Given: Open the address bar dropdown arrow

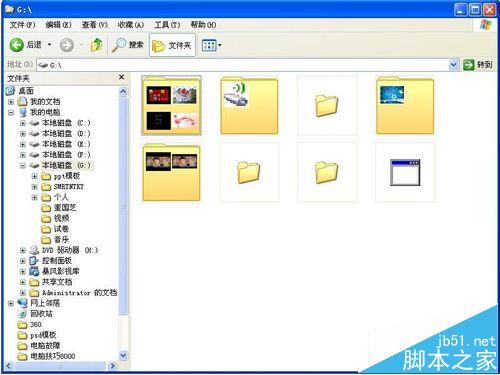Looking at the screenshot, I should point(453,65).
